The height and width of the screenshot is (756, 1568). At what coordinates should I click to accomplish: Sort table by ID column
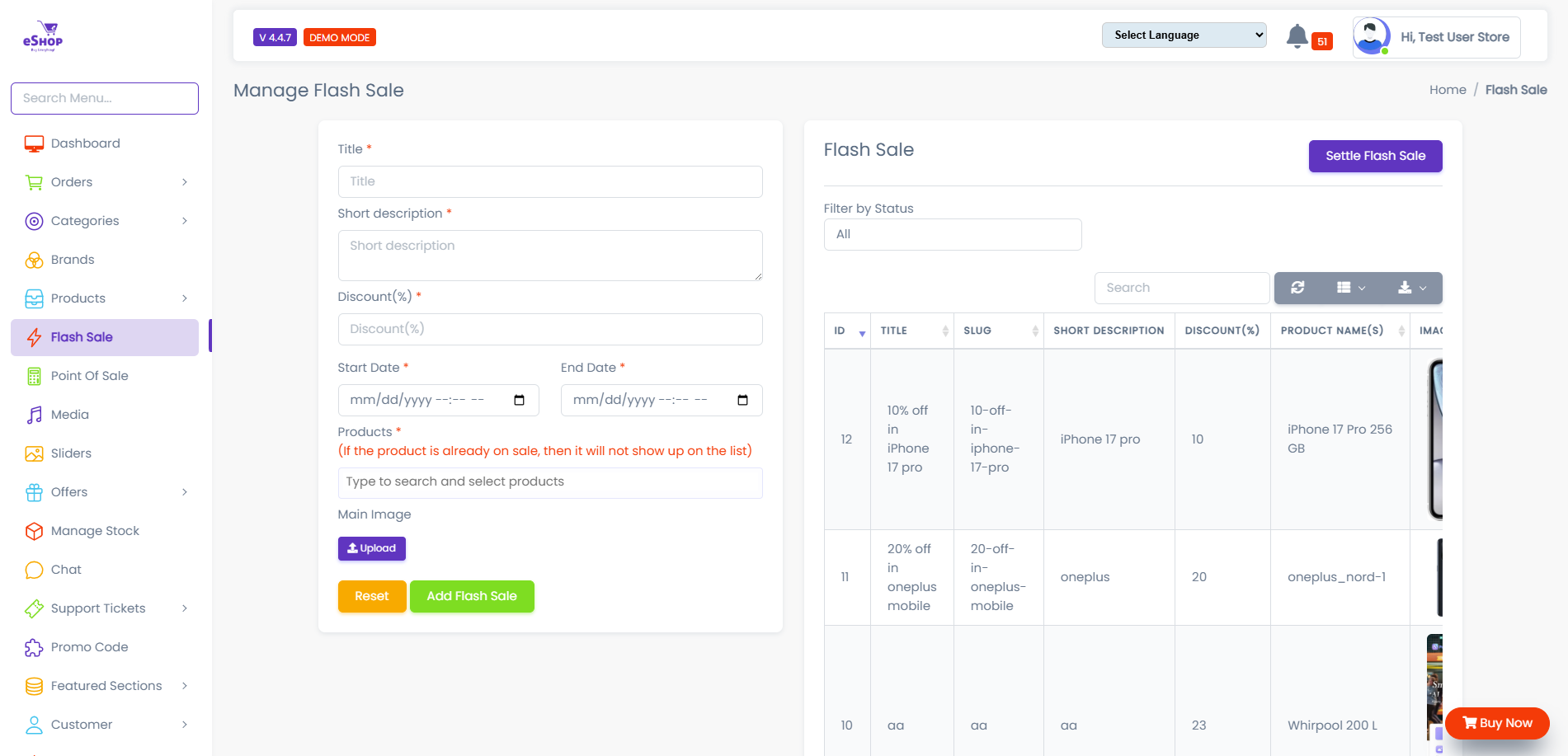[847, 331]
